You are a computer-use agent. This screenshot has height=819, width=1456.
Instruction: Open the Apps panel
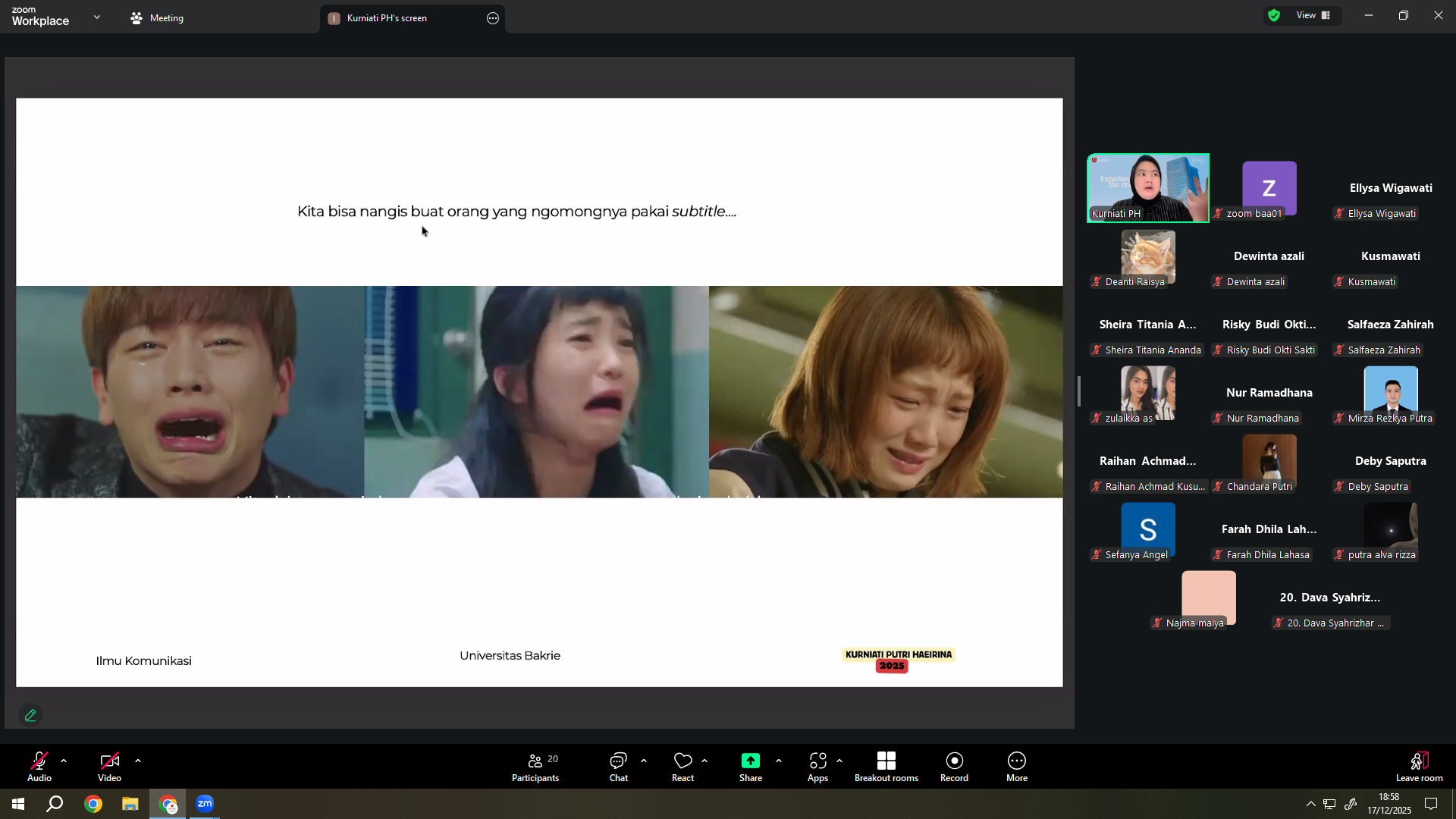tap(817, 767)
